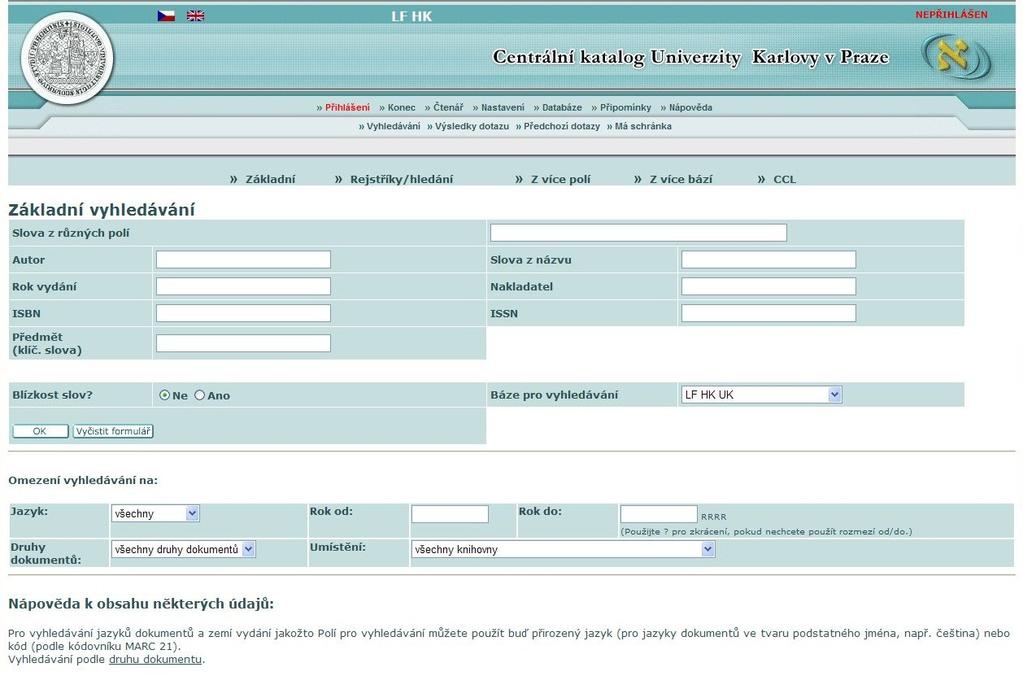This screenshot has width=1023, height=676.
Task: Open the Přihlášení login menu item
Action: pos(347,108)
